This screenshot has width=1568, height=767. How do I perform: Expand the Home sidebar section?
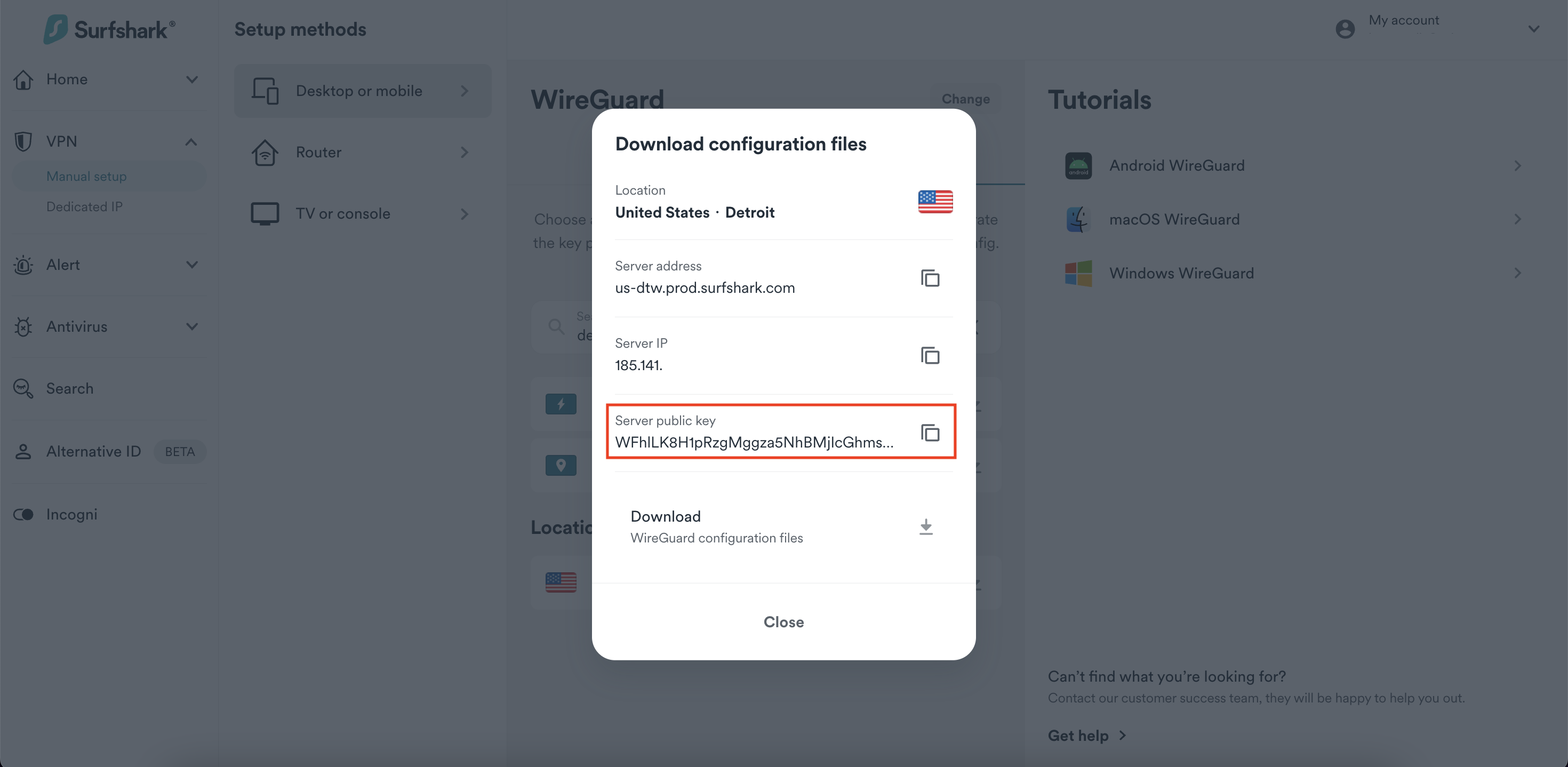click(191, 79)
